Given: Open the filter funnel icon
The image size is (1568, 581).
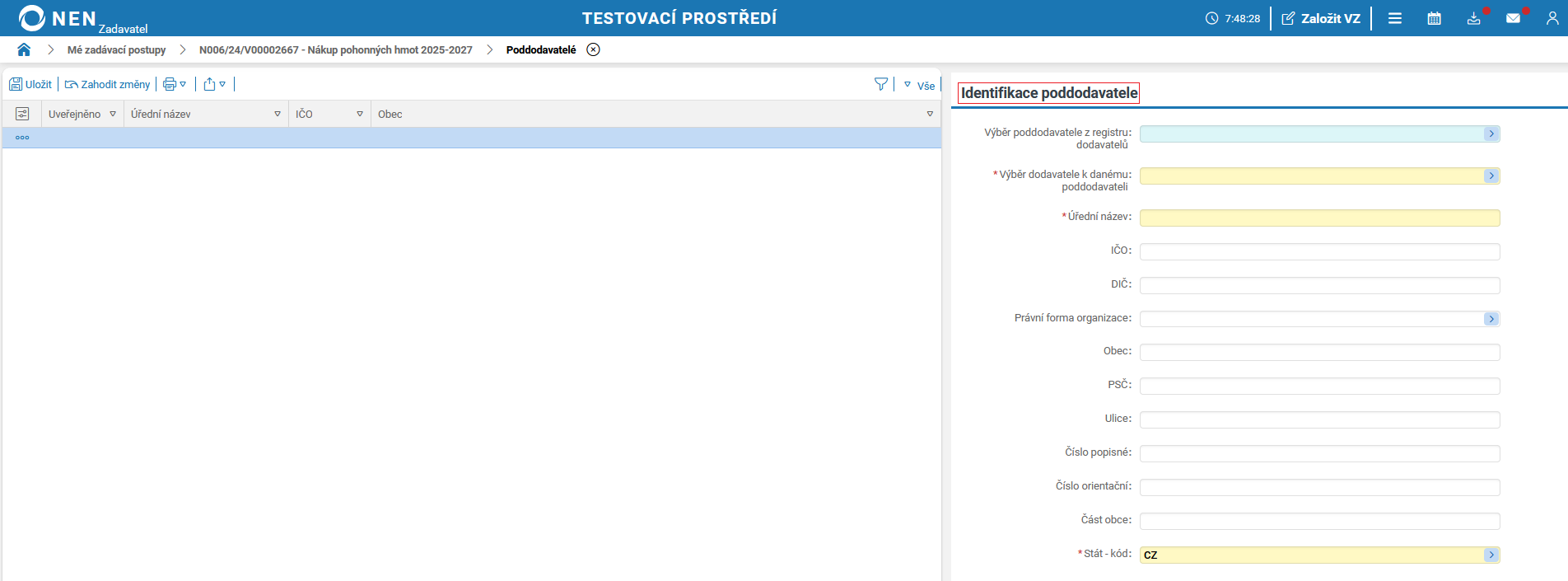Looking at the screenshot, I should tap(881, 84).
